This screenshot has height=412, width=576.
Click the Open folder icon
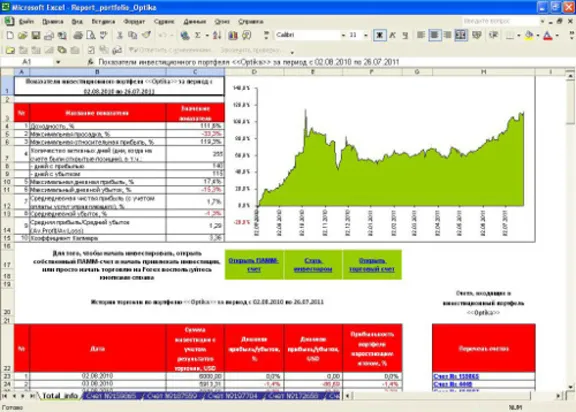(23, 35)
